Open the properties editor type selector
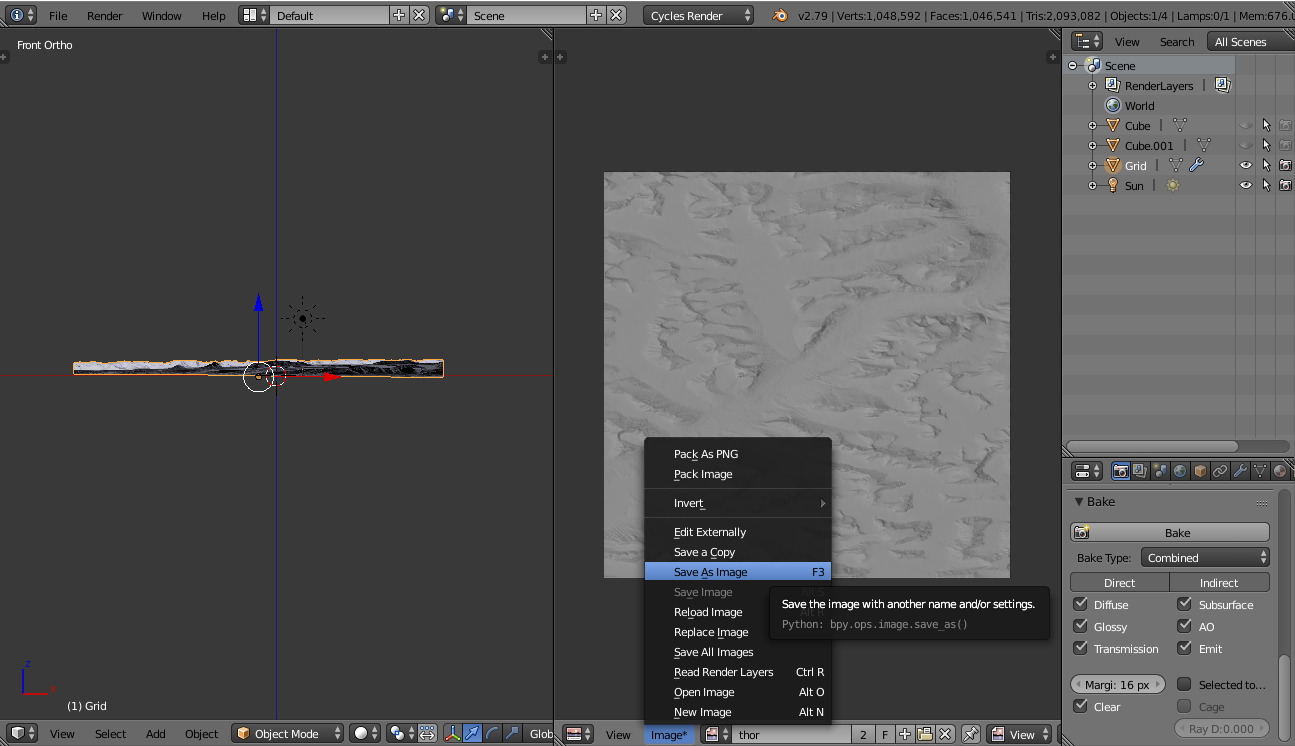Screen dimensions: 1295x746 1087,471
